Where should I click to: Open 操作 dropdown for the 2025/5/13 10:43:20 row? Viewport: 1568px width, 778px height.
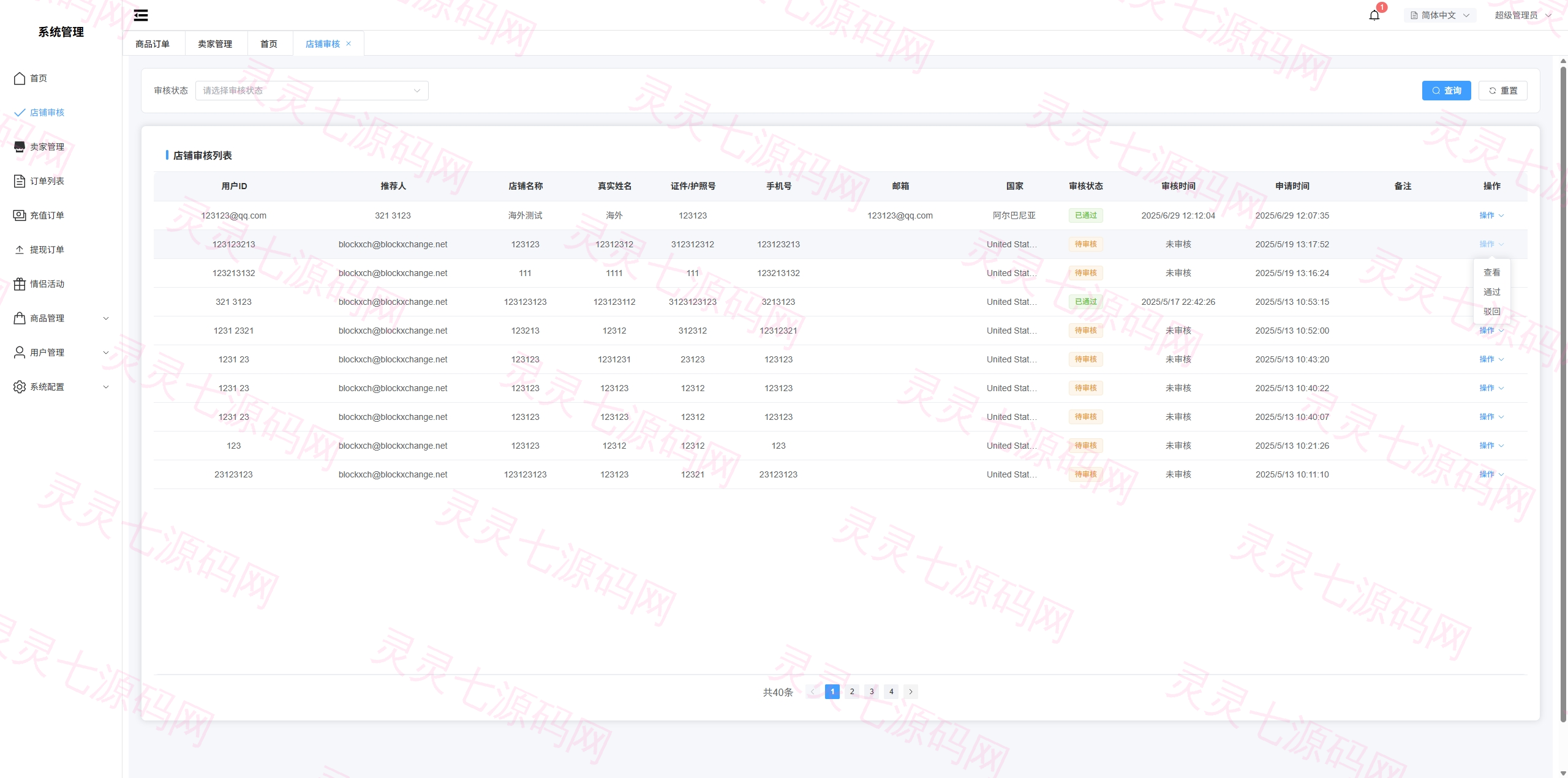click(x=1491, y=359)
